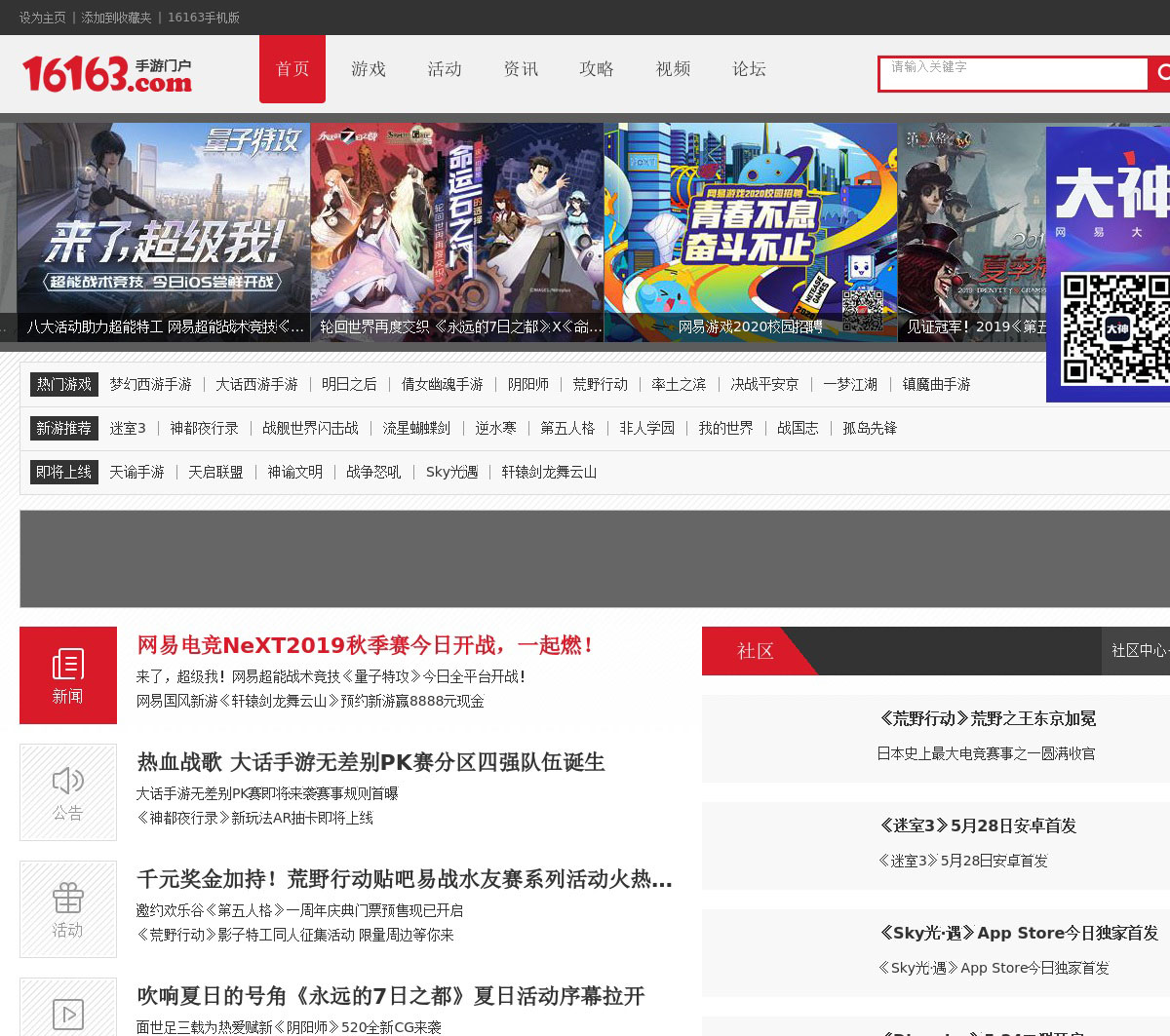
Task: Open the 梦幻西游手游 hot game link
Action: pyautogui.click(x=150, y=385)
